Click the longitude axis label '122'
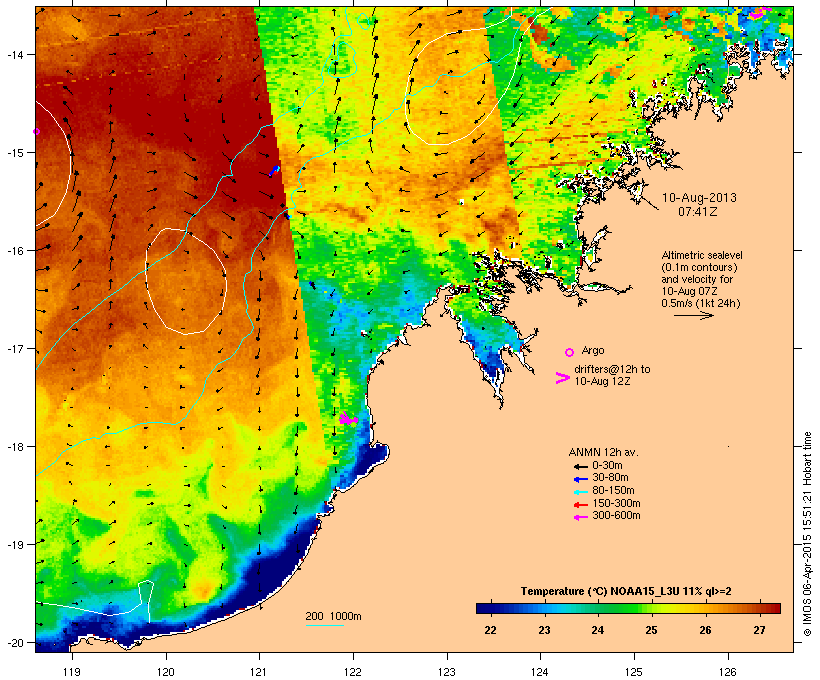Viewport: 820px width, 680px height. tap(353, 672)
